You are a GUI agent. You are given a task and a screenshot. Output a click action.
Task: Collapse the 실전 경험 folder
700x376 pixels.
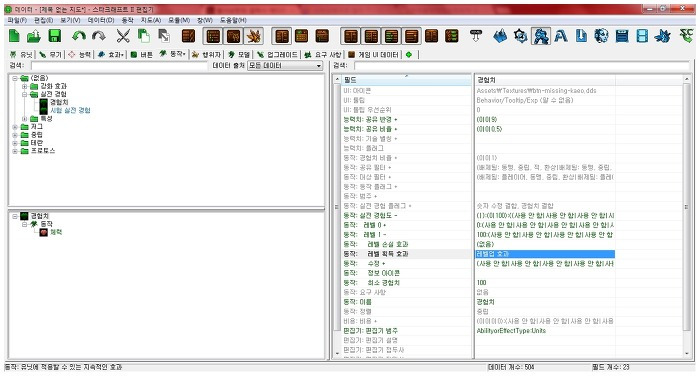pyautogui.click(x=25, y=94)
